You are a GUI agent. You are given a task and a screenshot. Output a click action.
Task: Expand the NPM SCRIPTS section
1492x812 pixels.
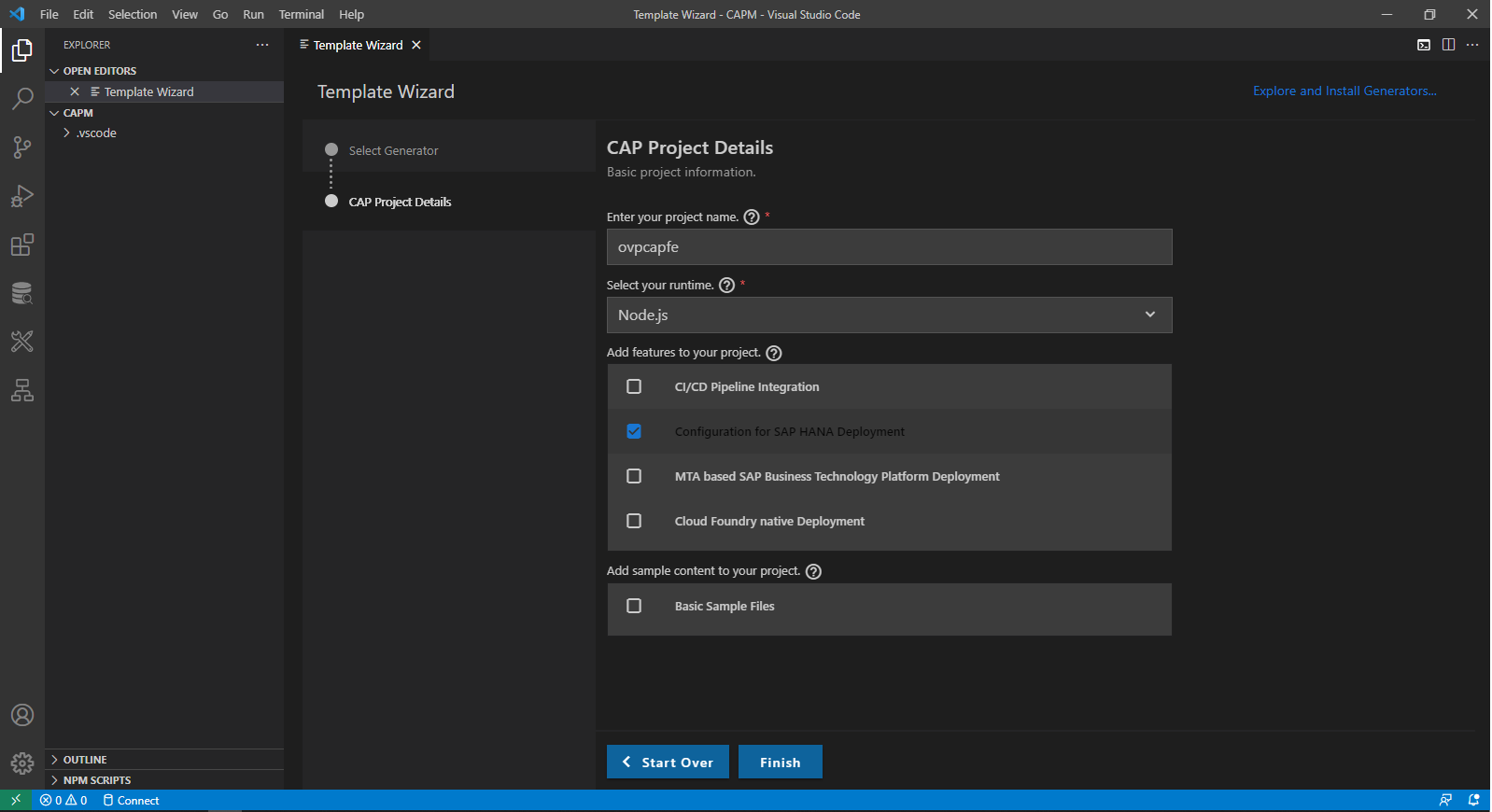coord(96,780)
